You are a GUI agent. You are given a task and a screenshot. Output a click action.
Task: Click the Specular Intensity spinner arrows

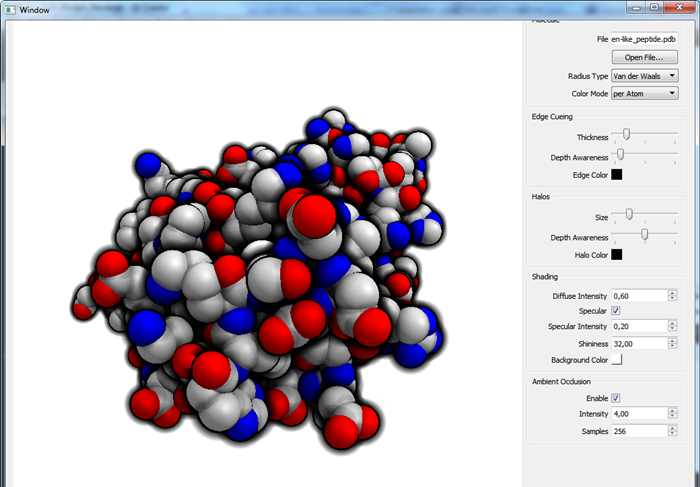click(x=671, y=327)
